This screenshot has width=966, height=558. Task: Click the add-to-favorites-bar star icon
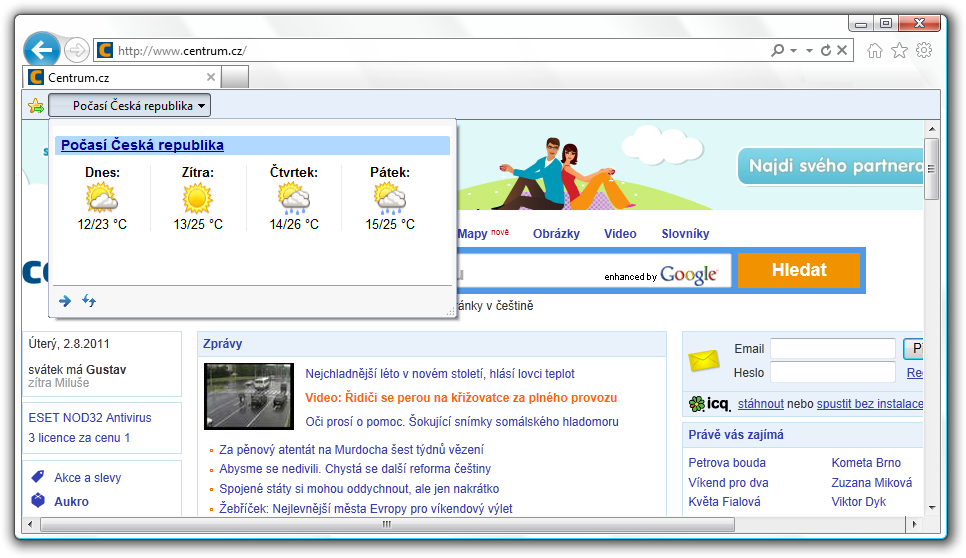(x=36, y=106)
